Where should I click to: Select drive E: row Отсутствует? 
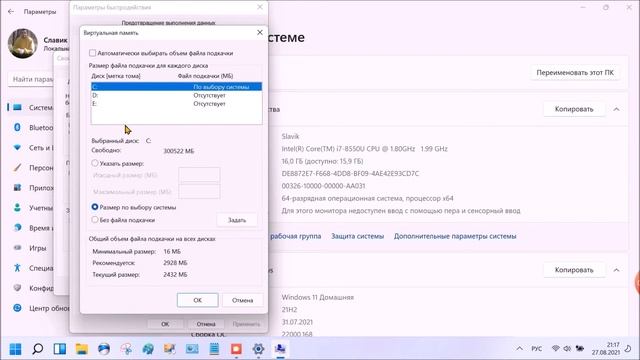176,104
